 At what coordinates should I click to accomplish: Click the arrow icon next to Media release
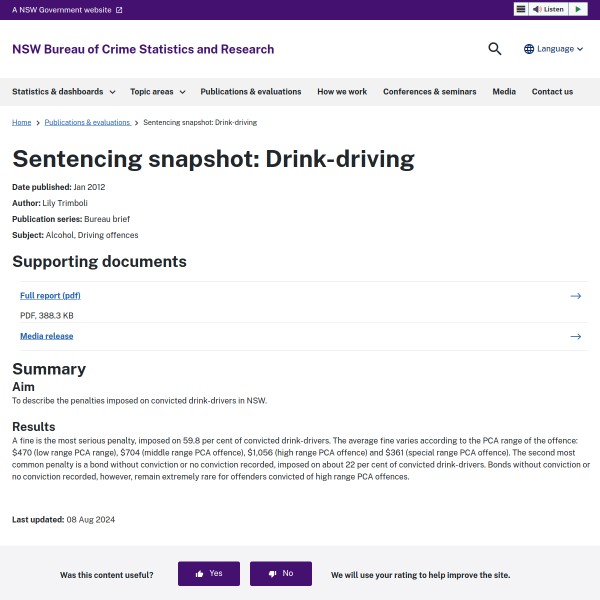pyautogui.click(x=575, y=336)
